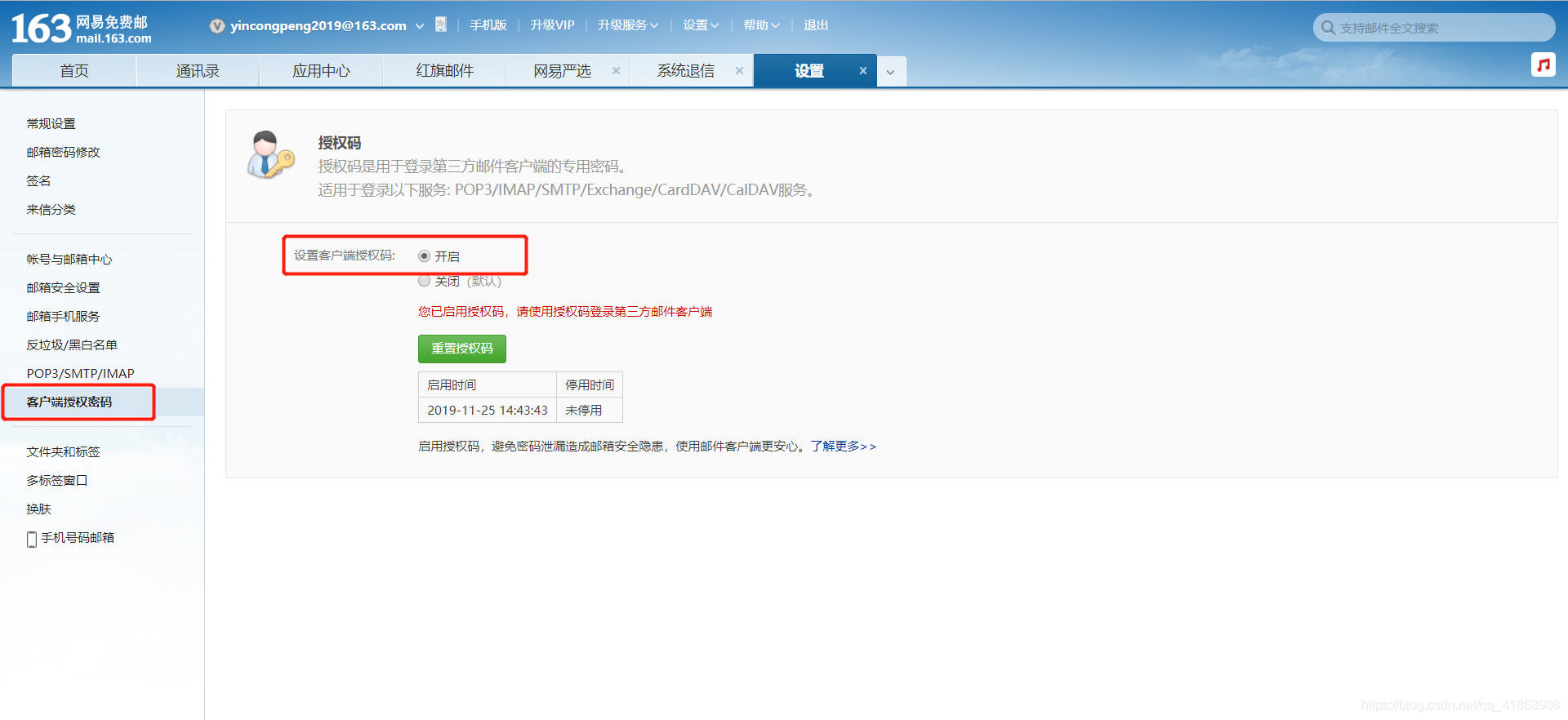Open POP3/SMTP/IMAP settings
The image size is (1568, 720).
80,374
